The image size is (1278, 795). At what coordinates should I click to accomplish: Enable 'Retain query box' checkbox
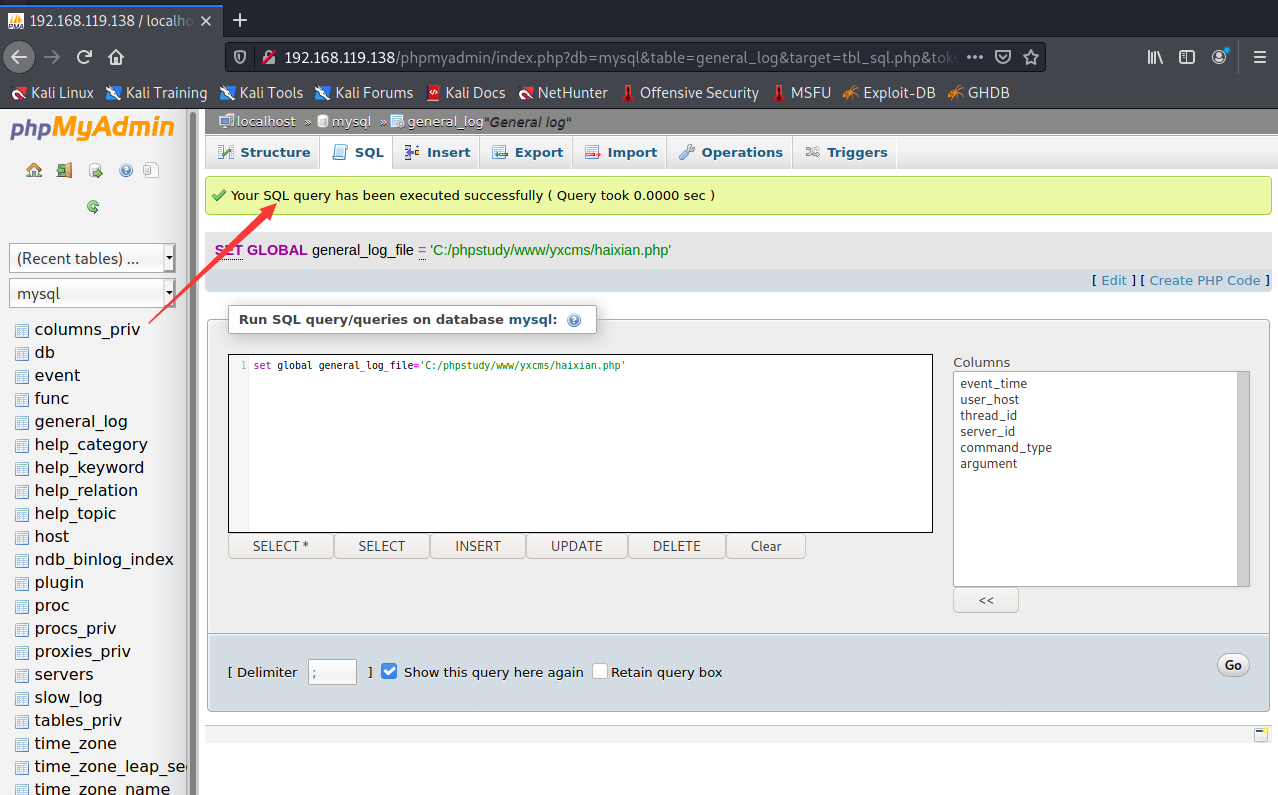click(600, 671)
